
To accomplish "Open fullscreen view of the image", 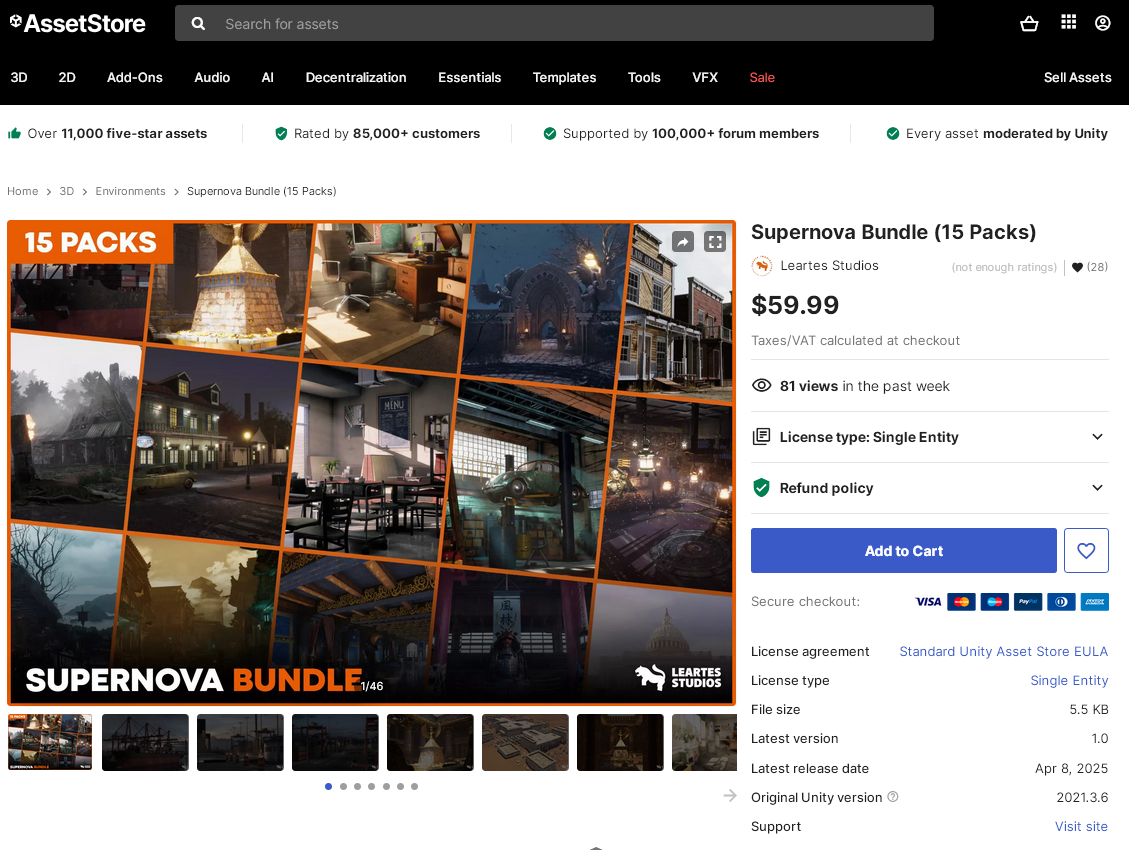I will [715, 242].
